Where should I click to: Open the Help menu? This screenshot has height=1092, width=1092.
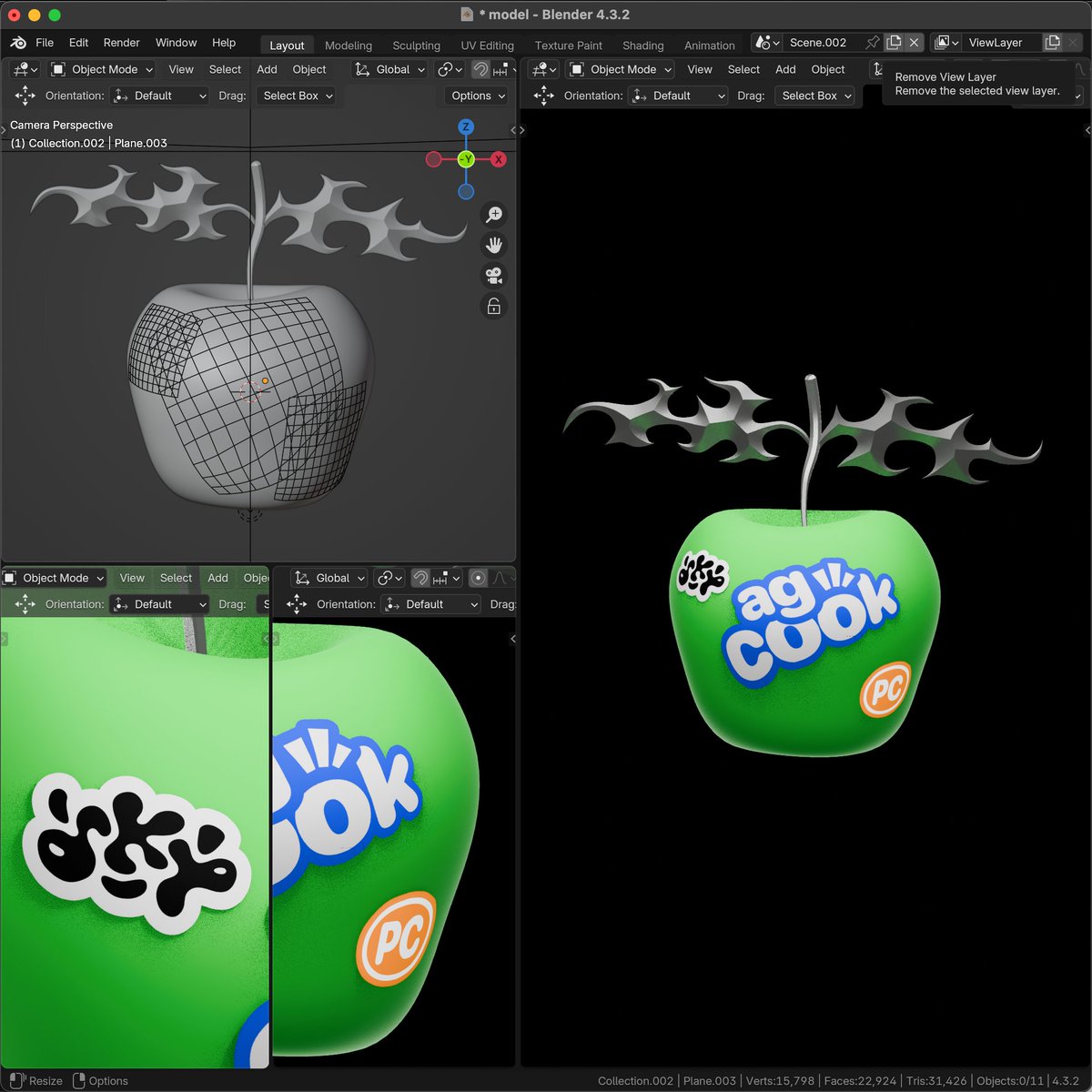224,43
